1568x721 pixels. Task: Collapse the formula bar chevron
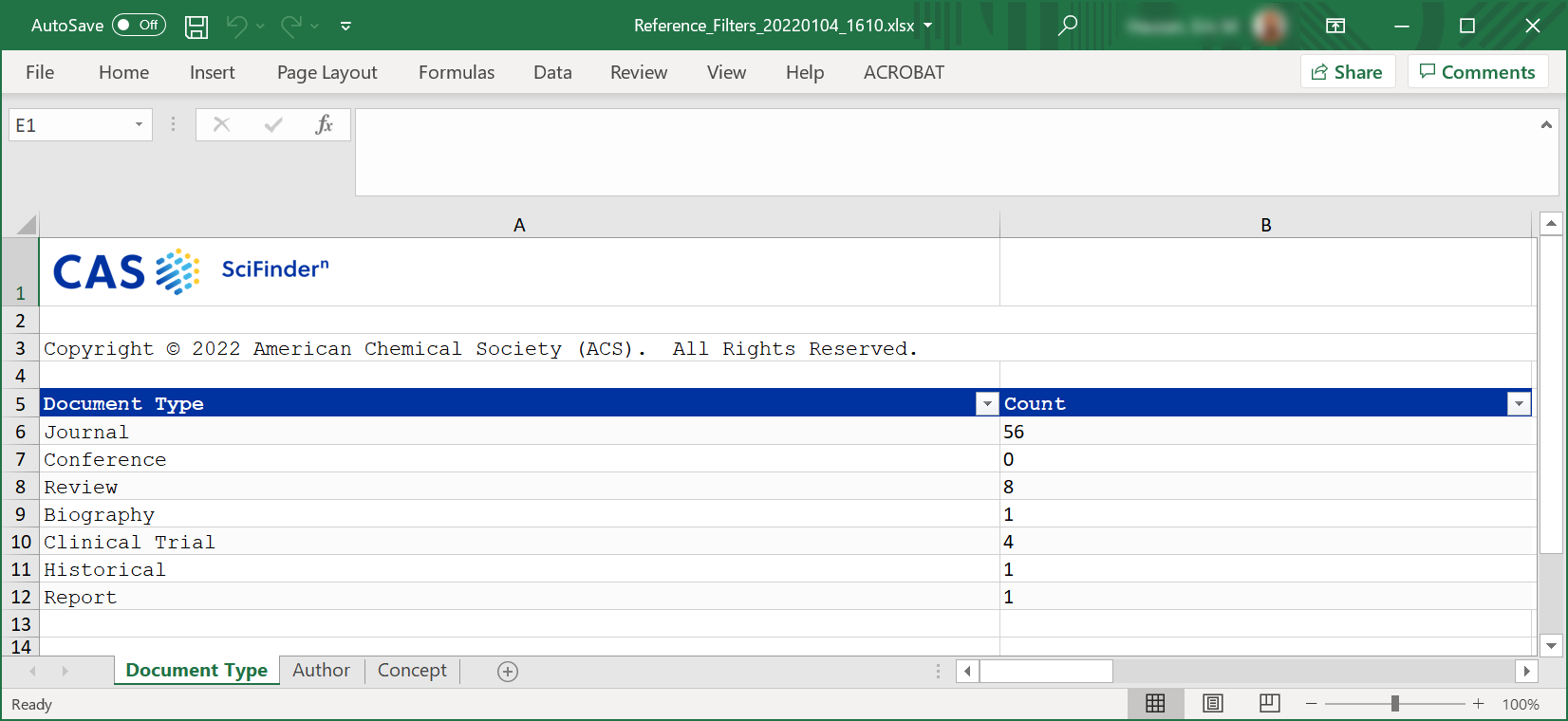(1546, 124)
